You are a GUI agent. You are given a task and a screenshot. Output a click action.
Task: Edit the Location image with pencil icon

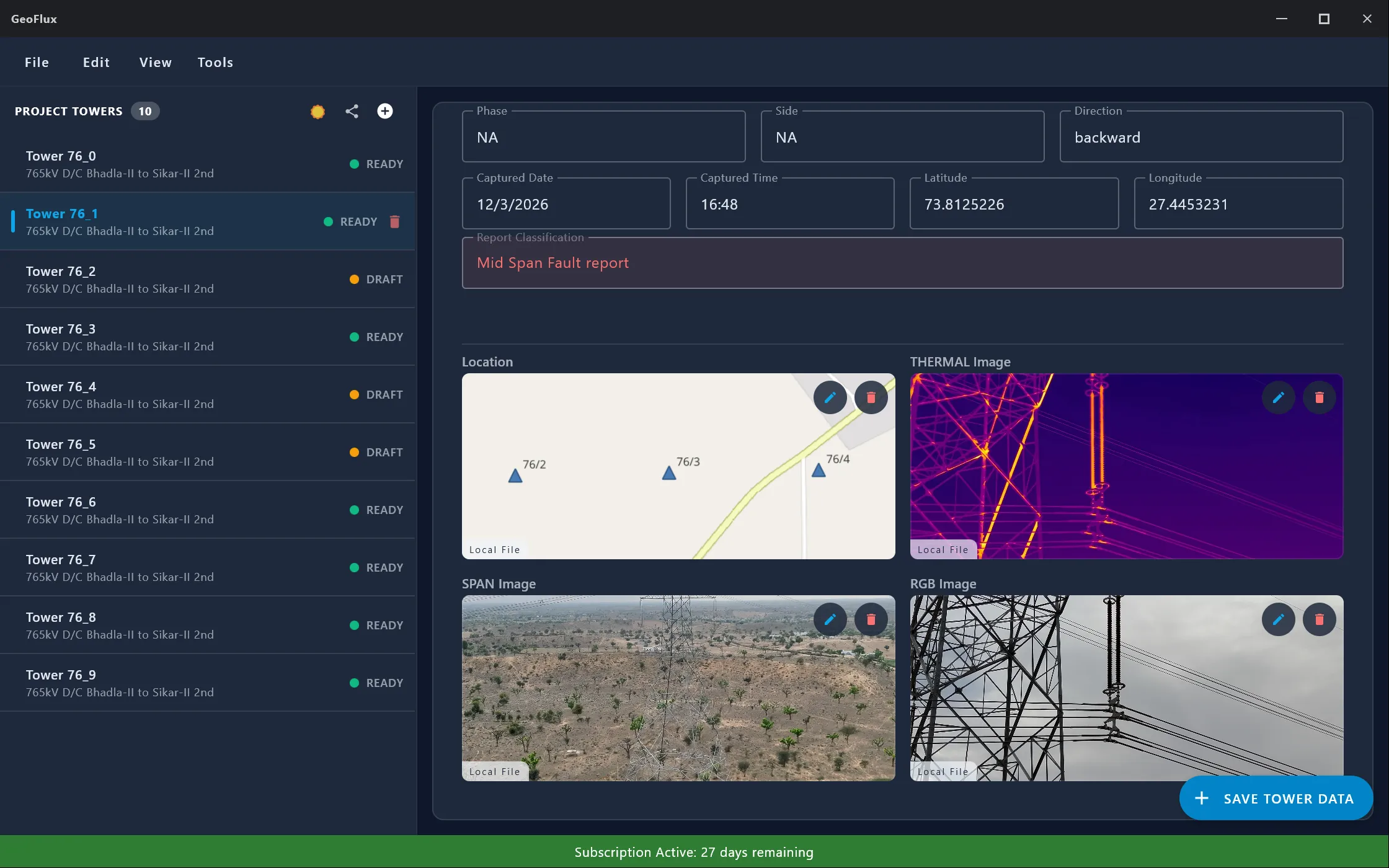click(x=830, y=397)
